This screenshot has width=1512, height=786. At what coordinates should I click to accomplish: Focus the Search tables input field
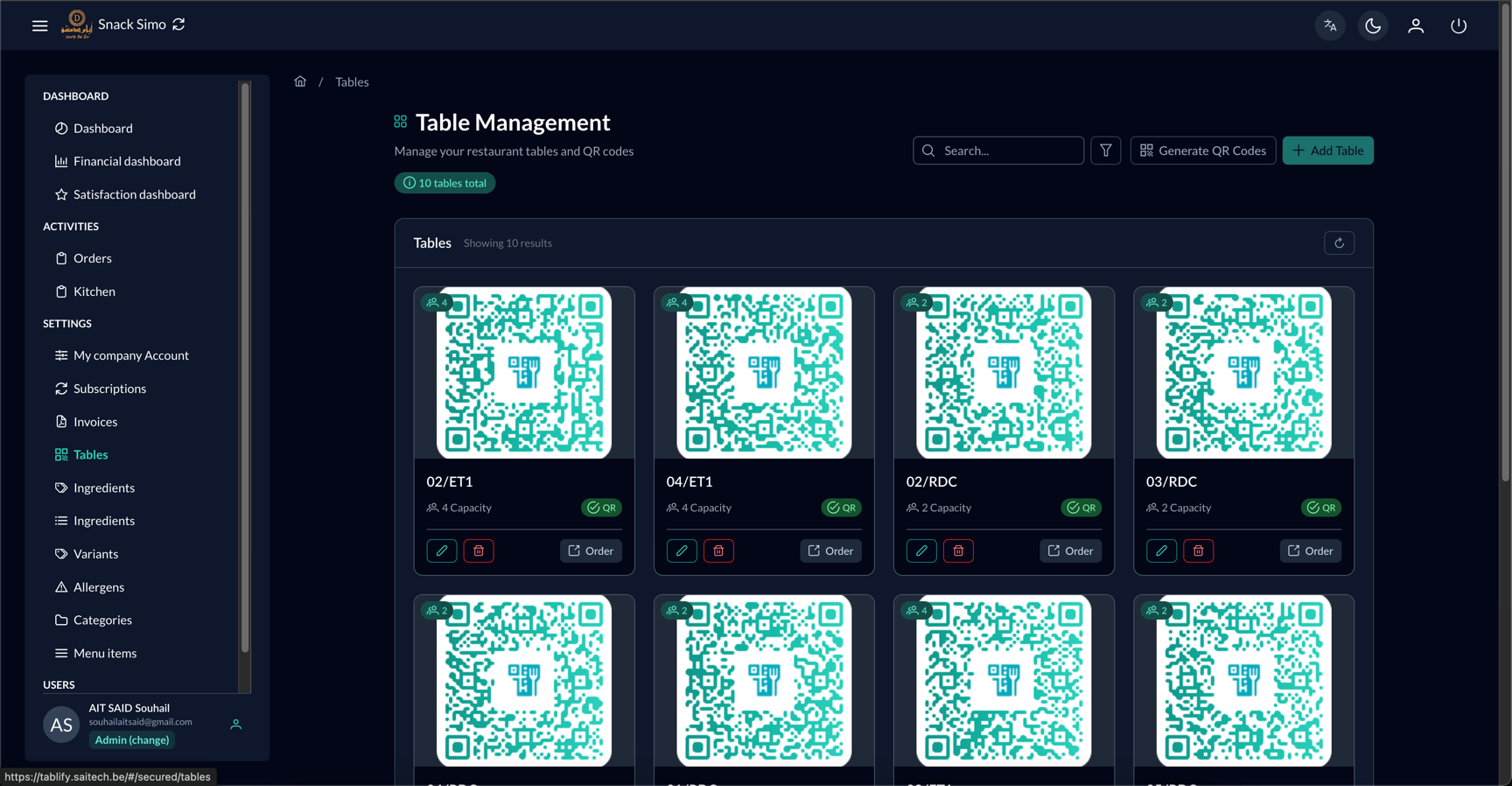998,151
